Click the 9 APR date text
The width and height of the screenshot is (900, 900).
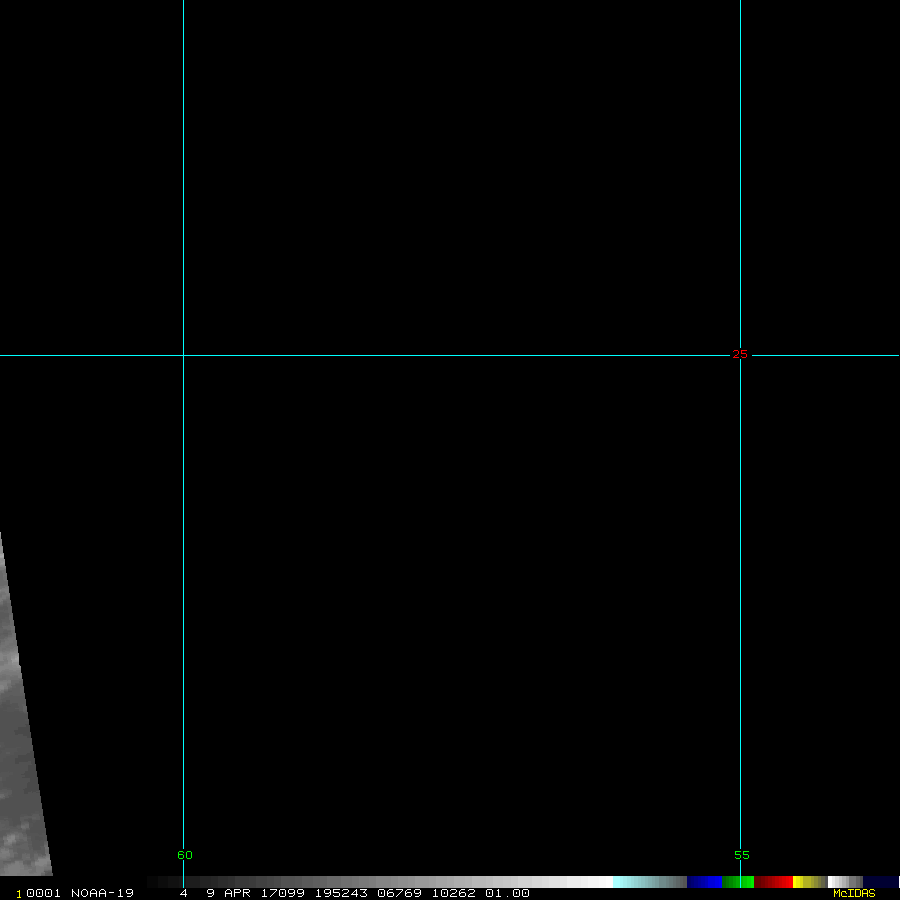(x=227, y=893)
